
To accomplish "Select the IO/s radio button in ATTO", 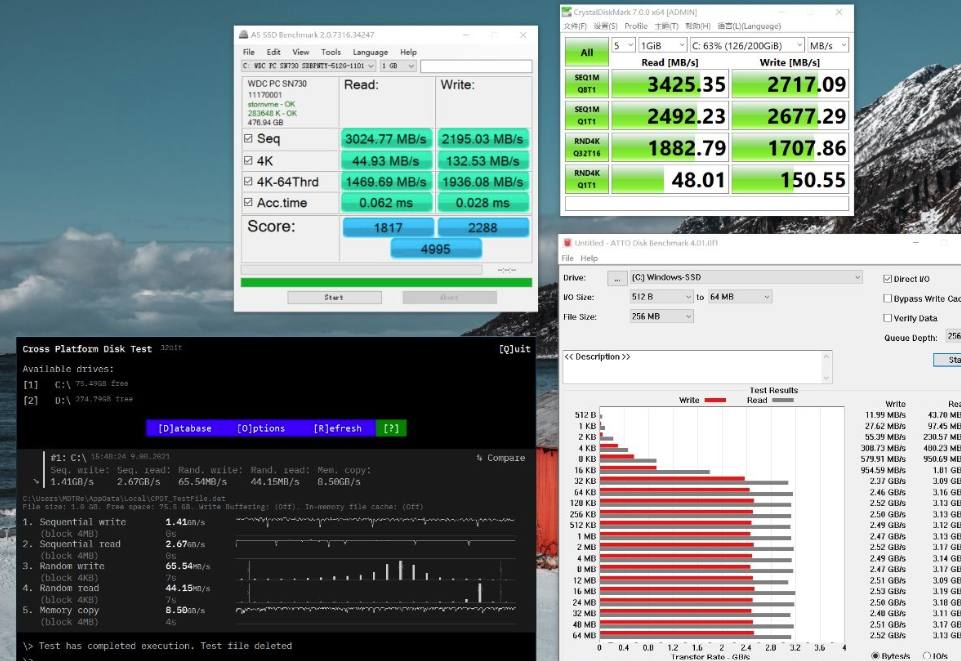I will [927, 655].
